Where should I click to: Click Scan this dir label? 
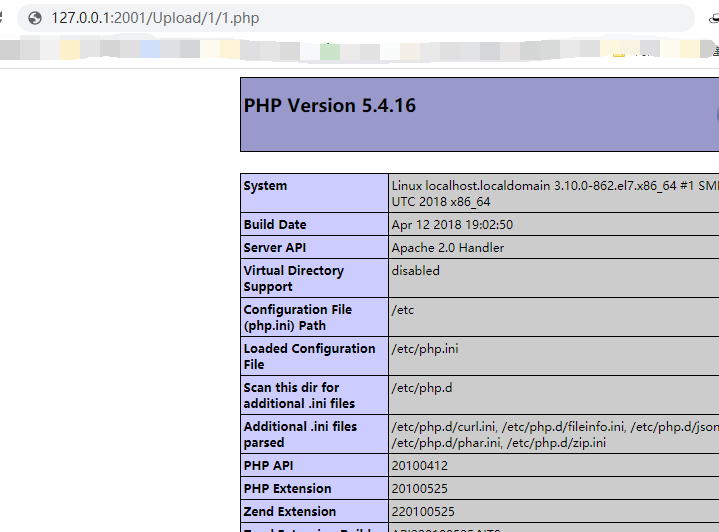(299, 395)
